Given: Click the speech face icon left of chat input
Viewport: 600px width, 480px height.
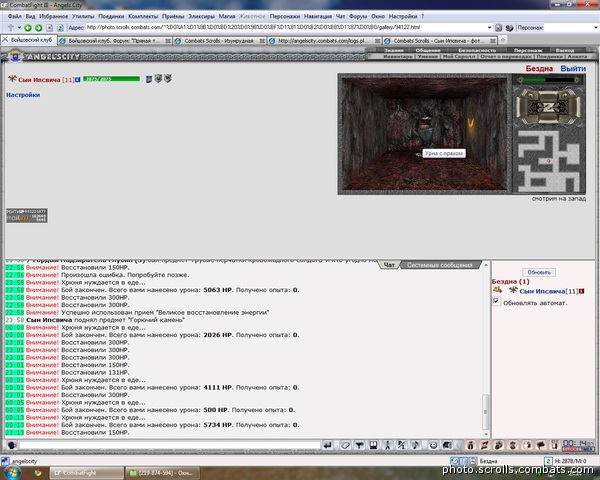Looking at the screenshot, I should coord(12,445).
